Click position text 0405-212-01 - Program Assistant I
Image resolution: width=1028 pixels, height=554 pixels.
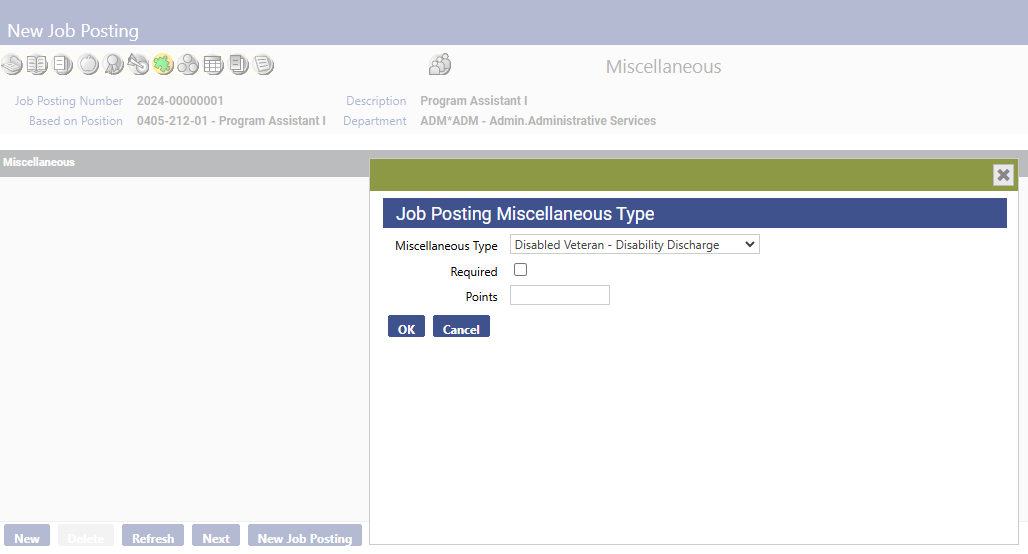pyautogui.click(x=231, y=121)
